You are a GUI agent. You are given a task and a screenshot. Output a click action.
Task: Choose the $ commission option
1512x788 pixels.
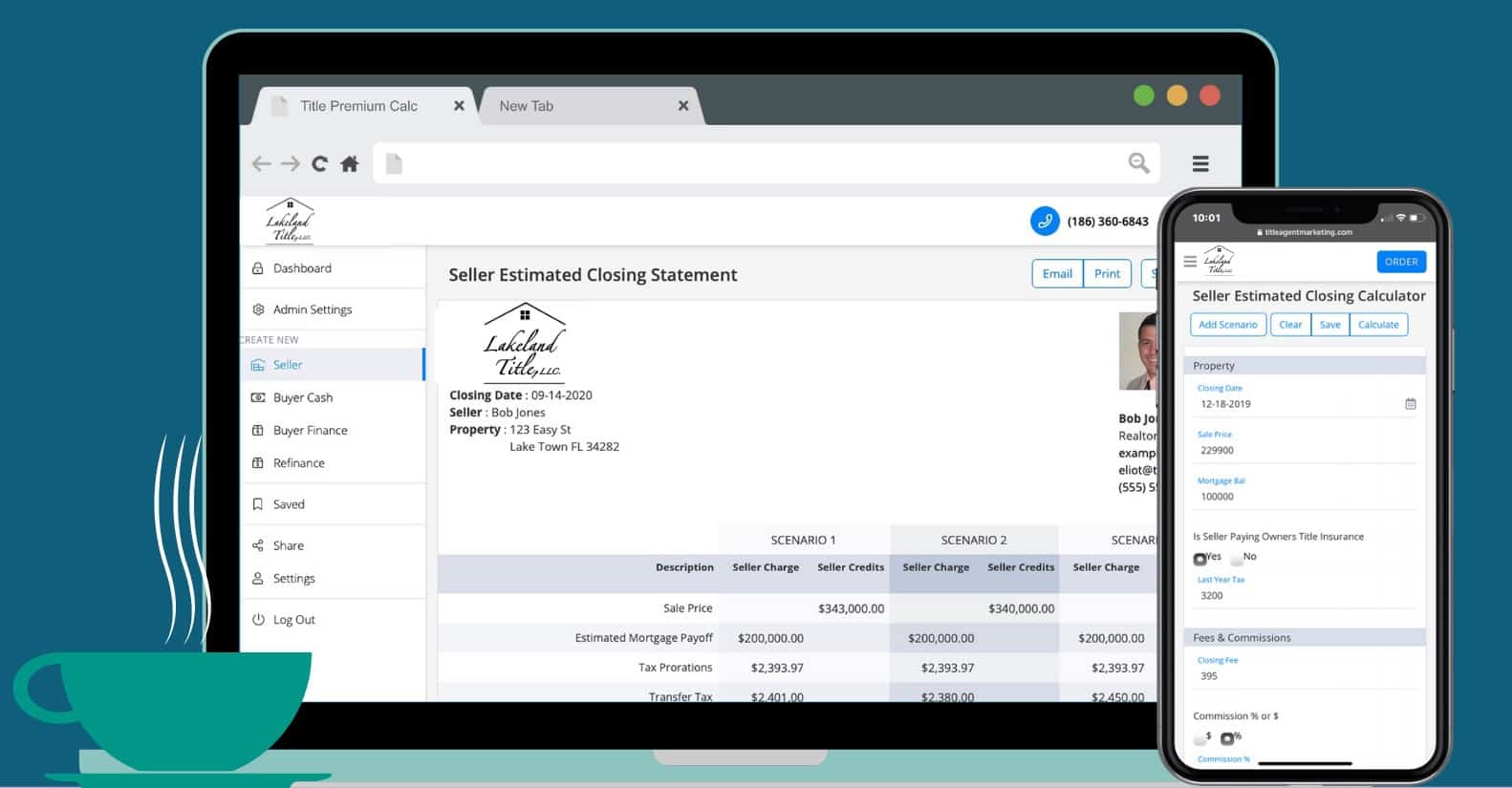(x=1199, y=738)
